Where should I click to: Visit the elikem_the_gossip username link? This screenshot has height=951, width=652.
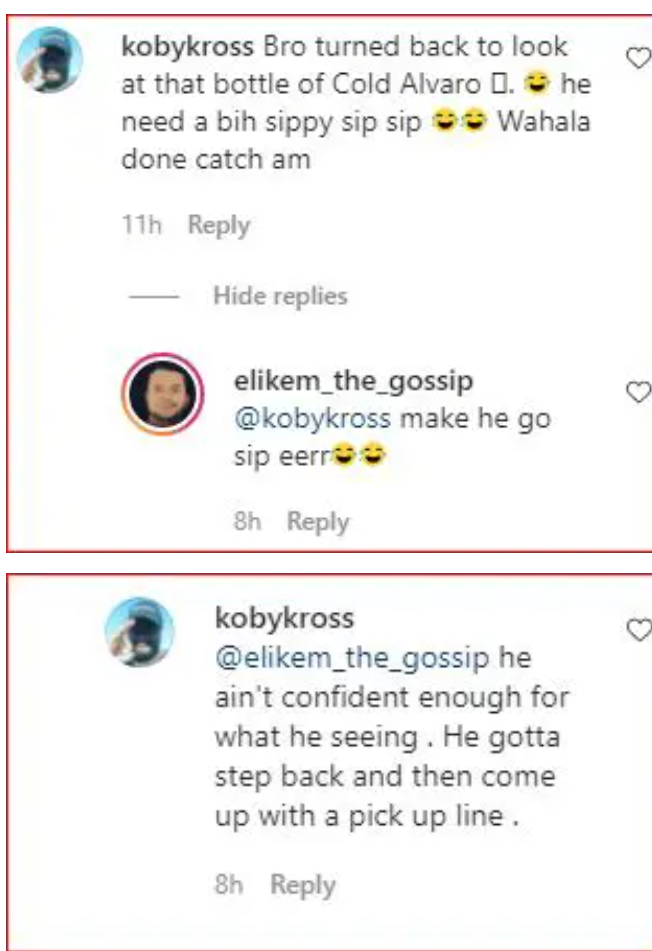pyautogui.click(x=354, y=381)
